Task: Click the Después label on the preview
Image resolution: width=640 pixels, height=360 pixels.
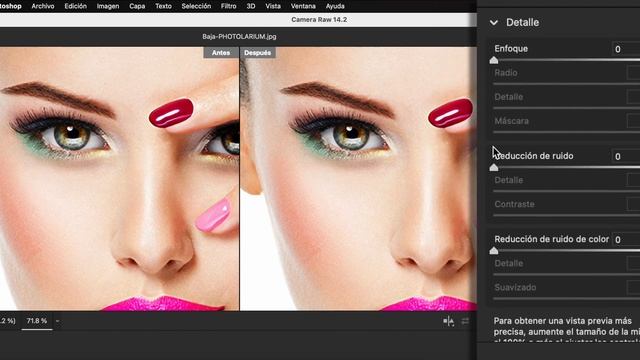Action: (258, 53)
